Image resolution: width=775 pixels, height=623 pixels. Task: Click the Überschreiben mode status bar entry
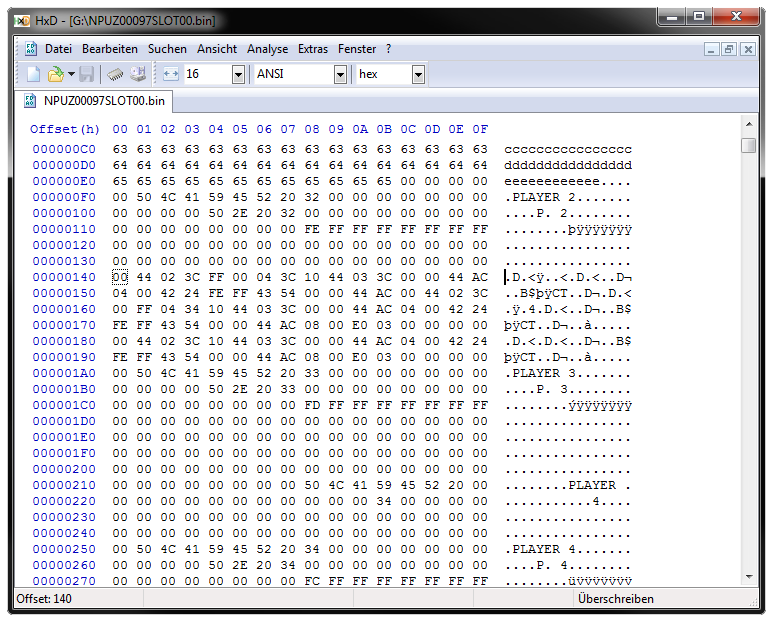pyautogui.click(x=615, y=599)
